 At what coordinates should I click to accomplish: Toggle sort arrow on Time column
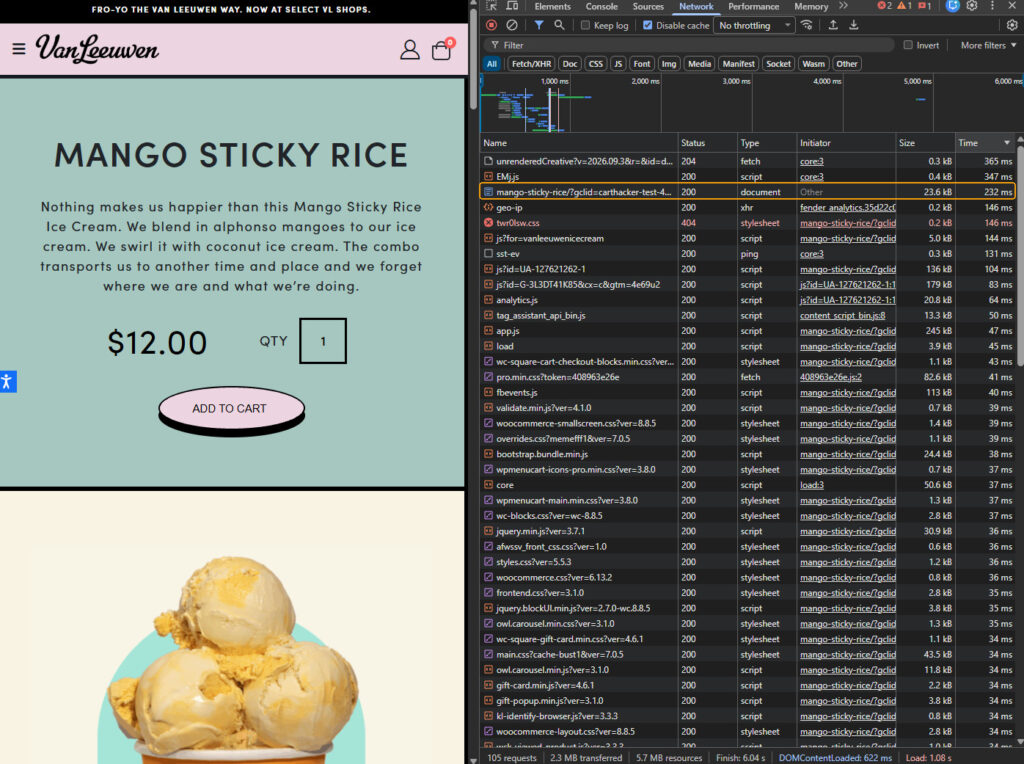pyautogui.click(x=1006, y=143)
